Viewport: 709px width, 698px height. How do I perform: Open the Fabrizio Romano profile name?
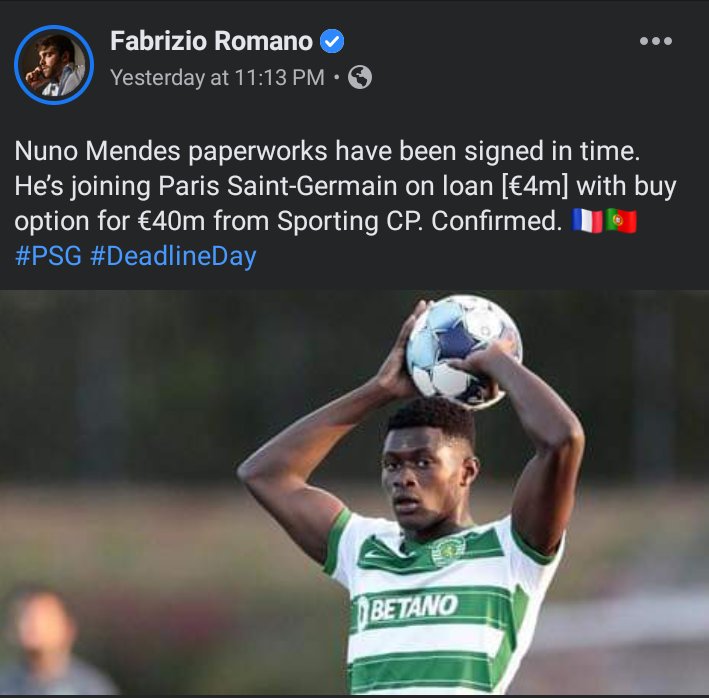click(211, 41)
